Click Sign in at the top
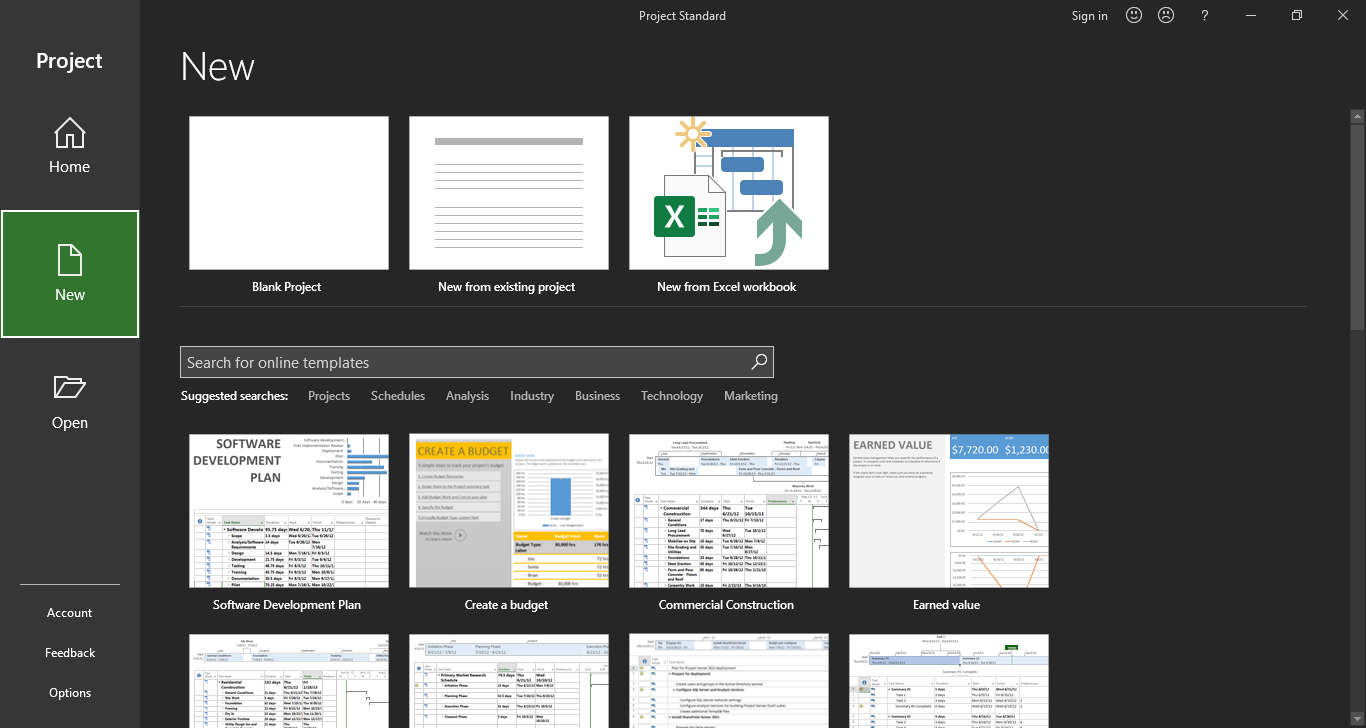Image resolution: width=1366 pixels, height=728 pixels. (1089, 15)
